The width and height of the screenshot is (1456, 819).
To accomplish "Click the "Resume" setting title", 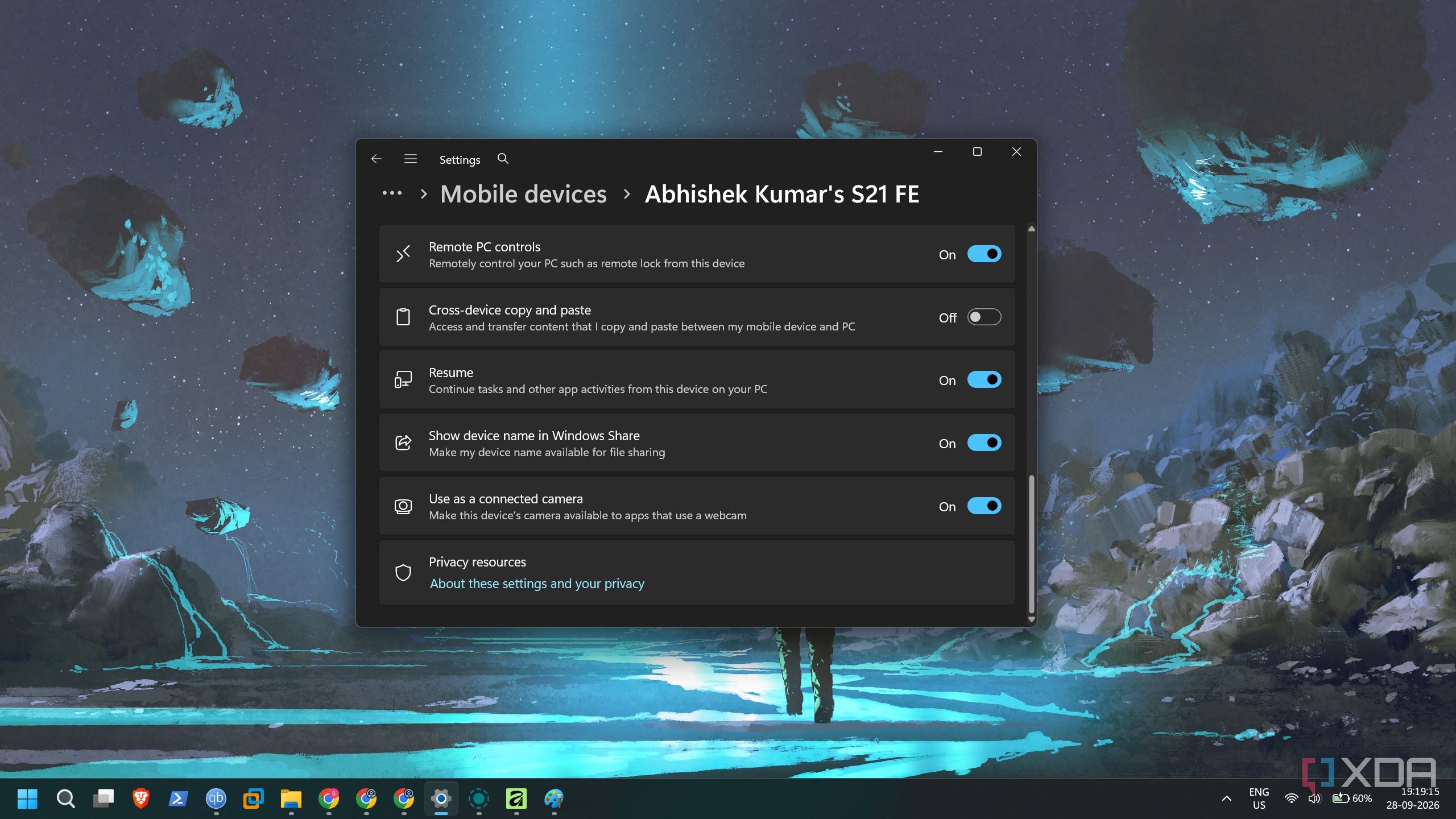I will click(x=451, y=373).
